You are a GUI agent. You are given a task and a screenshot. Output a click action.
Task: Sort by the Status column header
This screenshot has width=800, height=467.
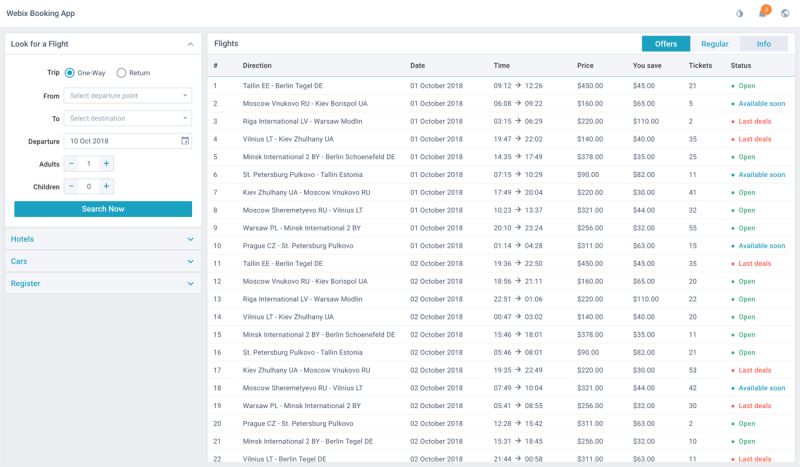pyautogui.click(x=741, y=65)
